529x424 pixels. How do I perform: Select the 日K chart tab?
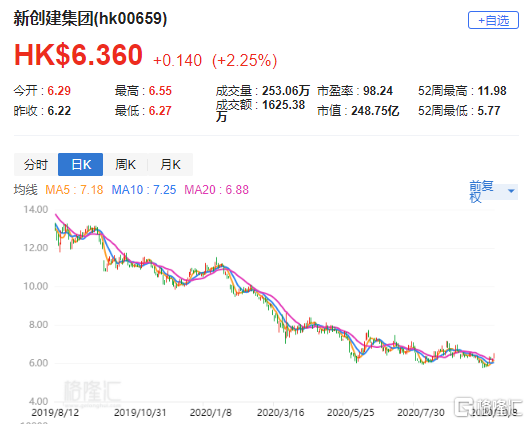[x=81, y=165]
